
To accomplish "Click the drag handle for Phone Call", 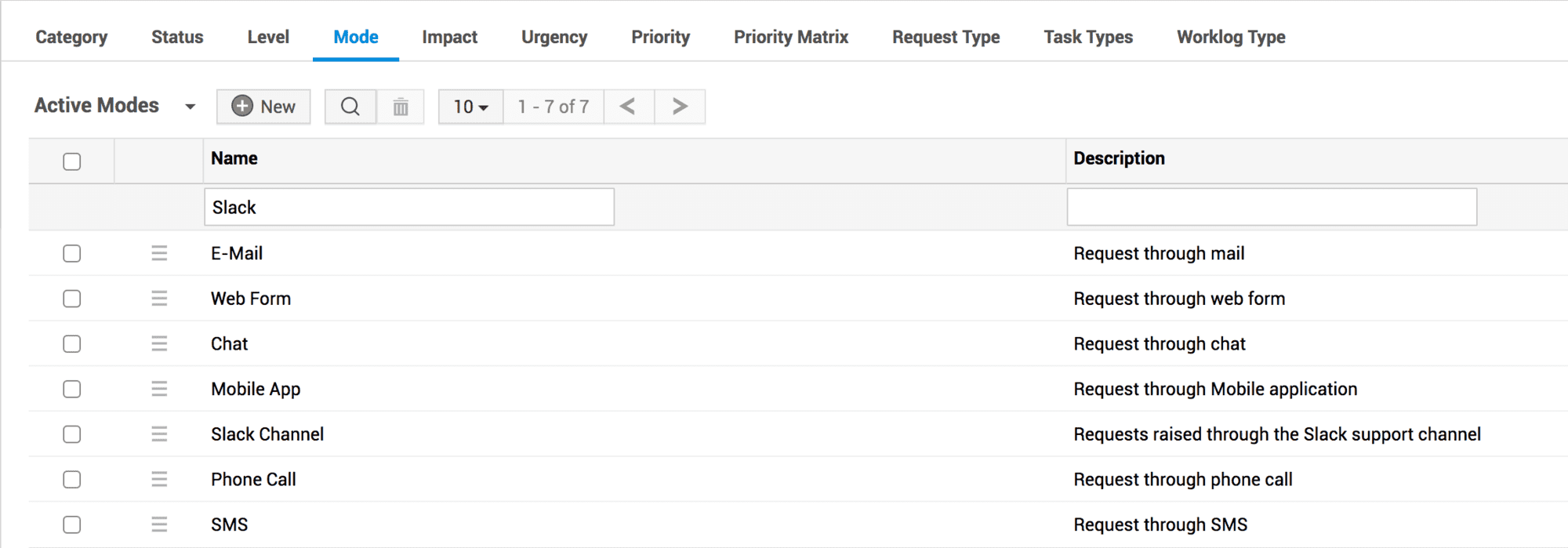I will pos(159,479).
